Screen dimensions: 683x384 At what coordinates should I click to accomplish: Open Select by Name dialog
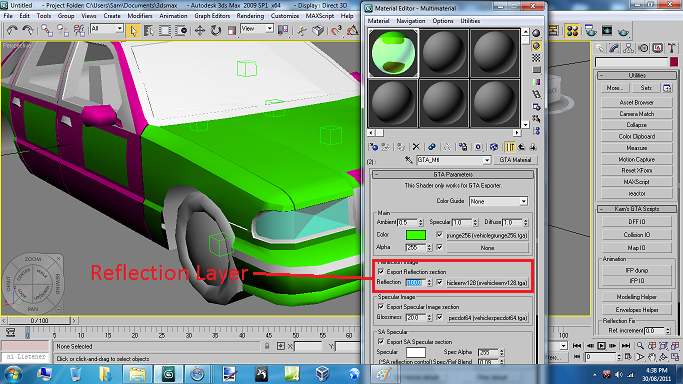[149, 30]
